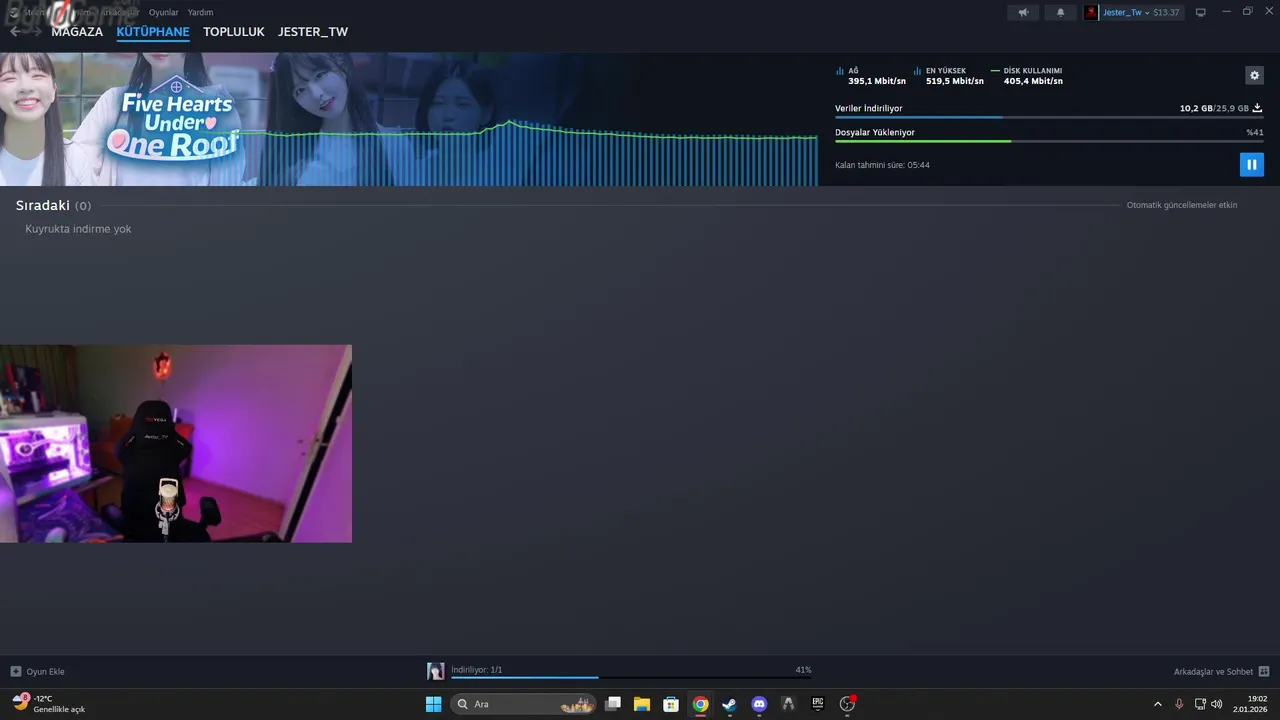Screen dimensions: 1280x720
Task: Open volume control tray icon
Action: click(x=1216, y=704)
